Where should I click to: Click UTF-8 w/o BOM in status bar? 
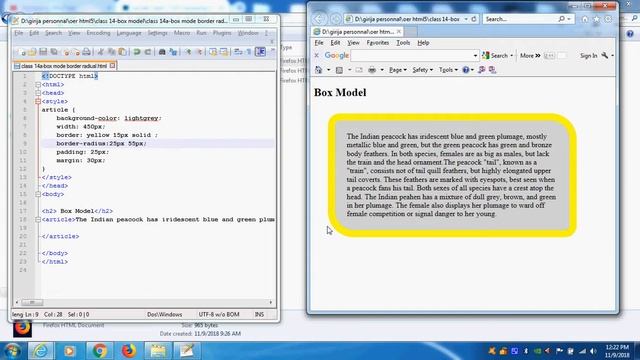219,314
